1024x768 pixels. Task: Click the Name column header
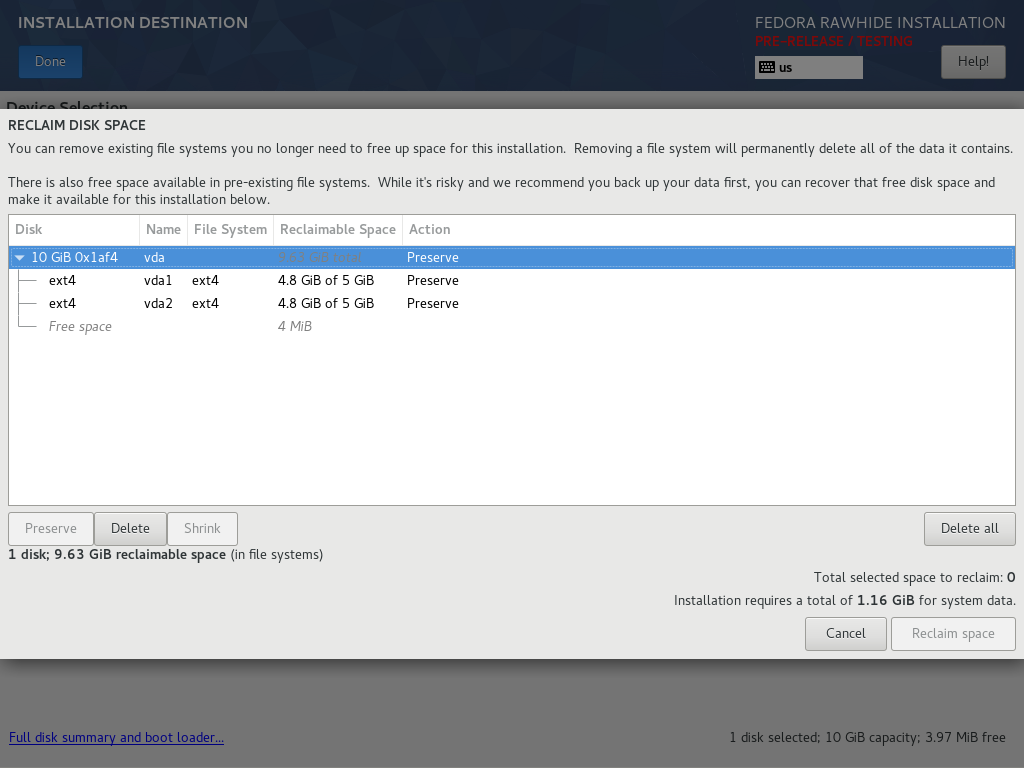tap(163, 230)
